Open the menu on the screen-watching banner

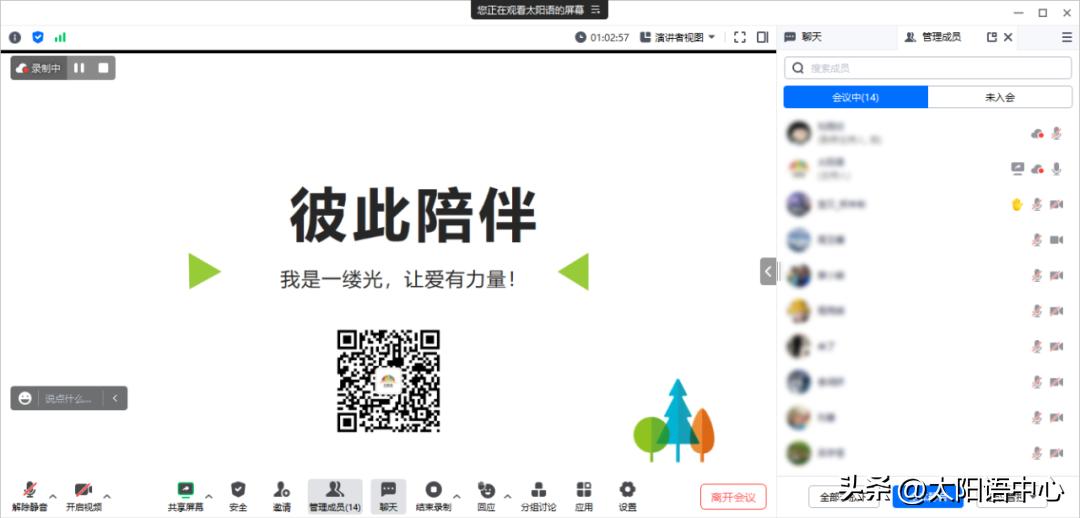596,10
